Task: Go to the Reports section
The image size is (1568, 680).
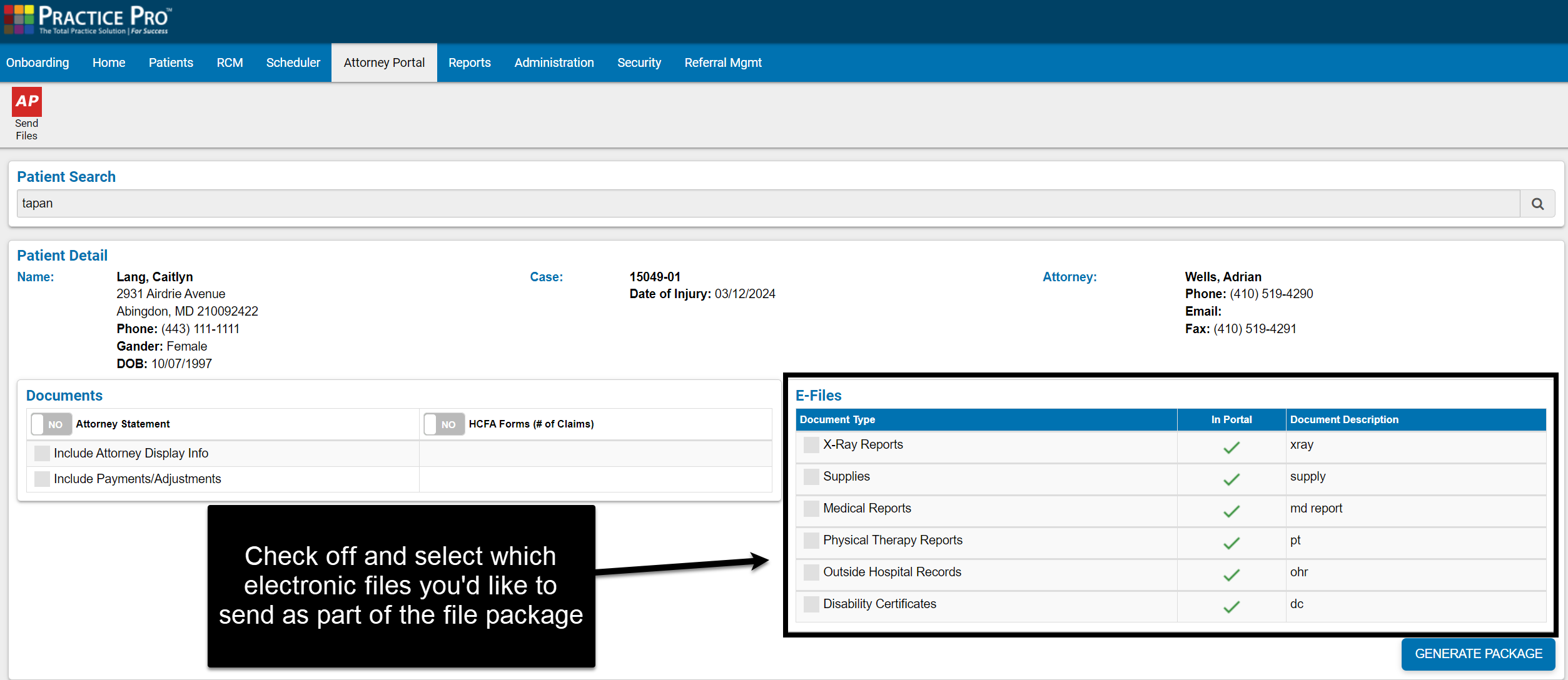Action: pos(469,62)
